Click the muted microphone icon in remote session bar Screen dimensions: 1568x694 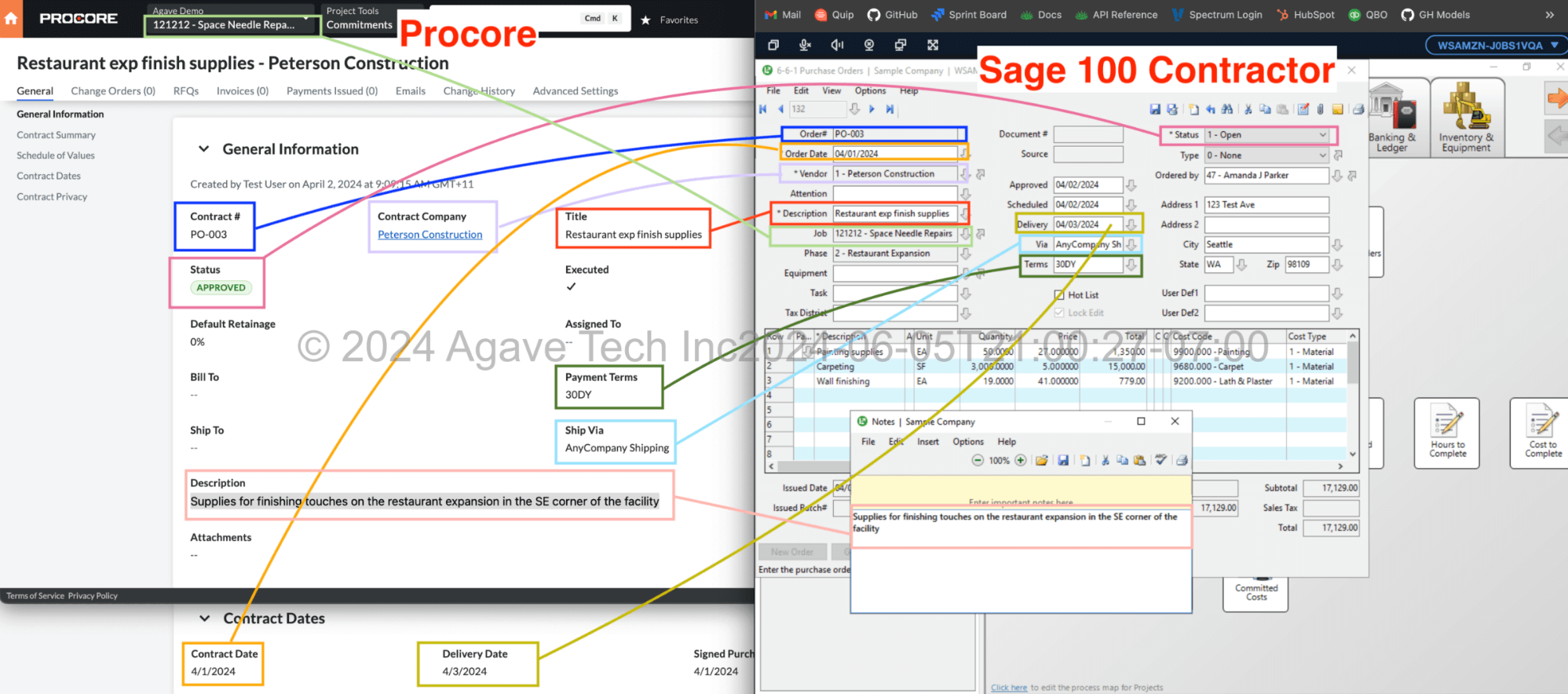[805, 46]
